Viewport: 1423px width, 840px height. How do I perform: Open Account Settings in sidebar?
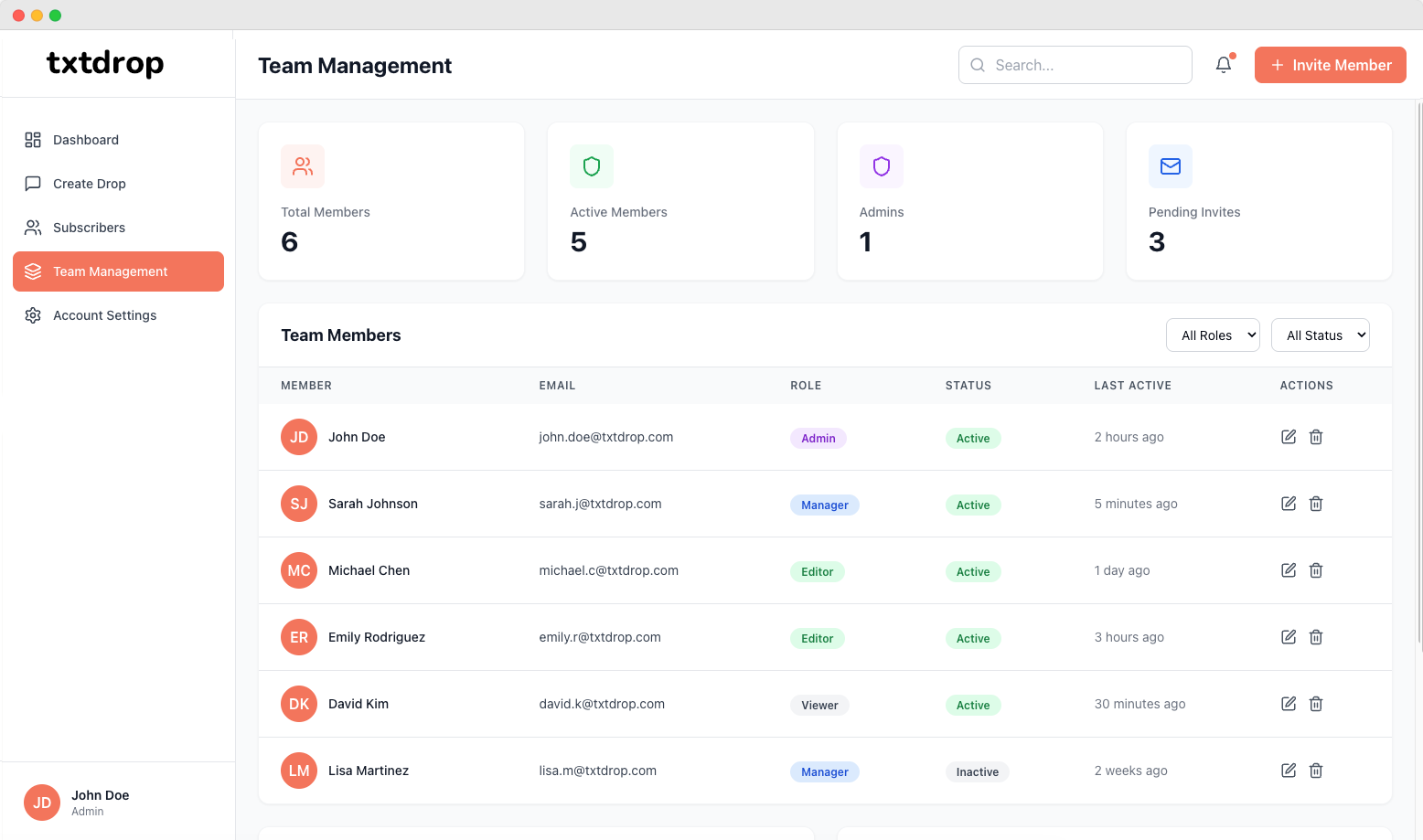coord(104,315)
